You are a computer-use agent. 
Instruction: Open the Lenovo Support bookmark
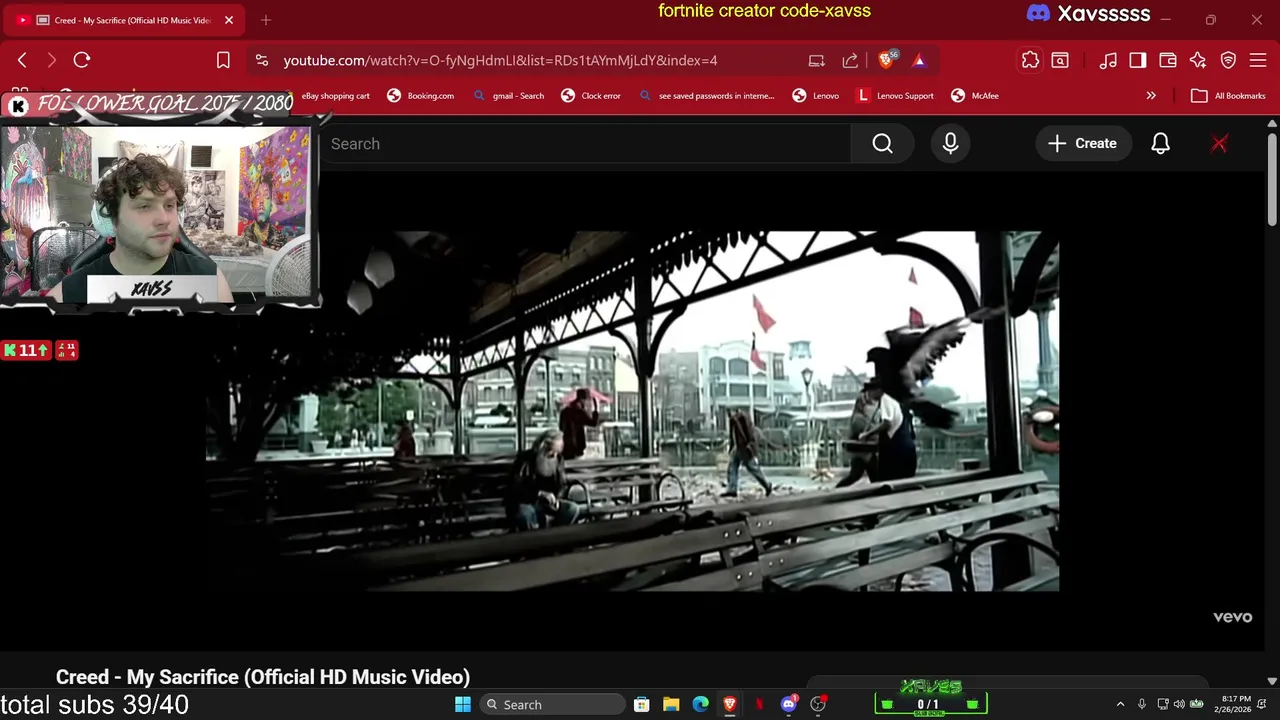click(895, 96)
